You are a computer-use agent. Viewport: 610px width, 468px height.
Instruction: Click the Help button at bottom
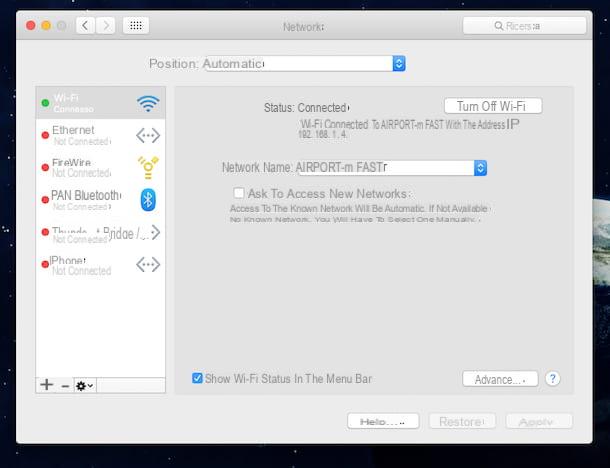point(383,421)
